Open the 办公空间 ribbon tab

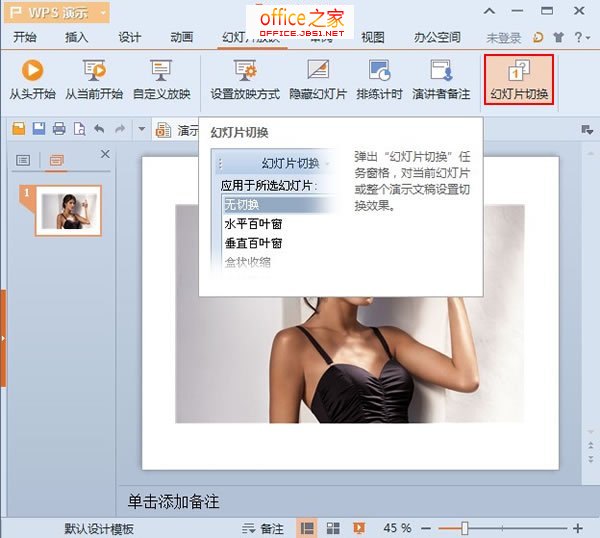click(x=437, y=37)
